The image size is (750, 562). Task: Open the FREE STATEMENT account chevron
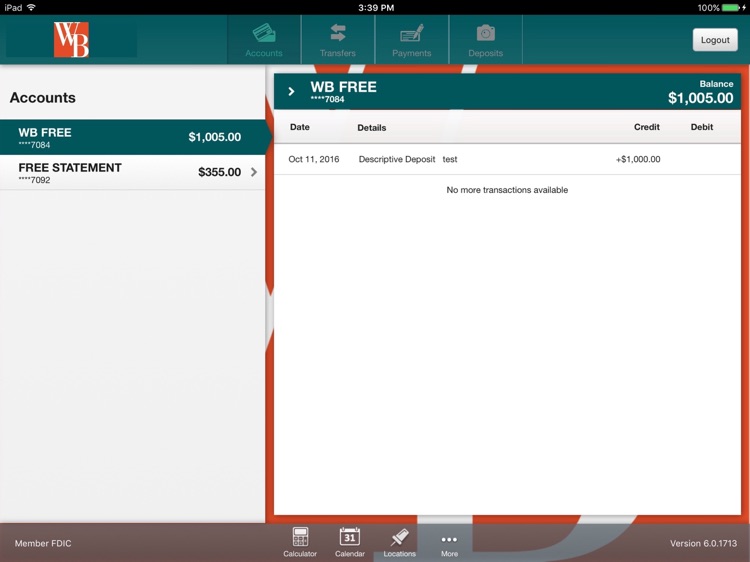click(254, 172)
